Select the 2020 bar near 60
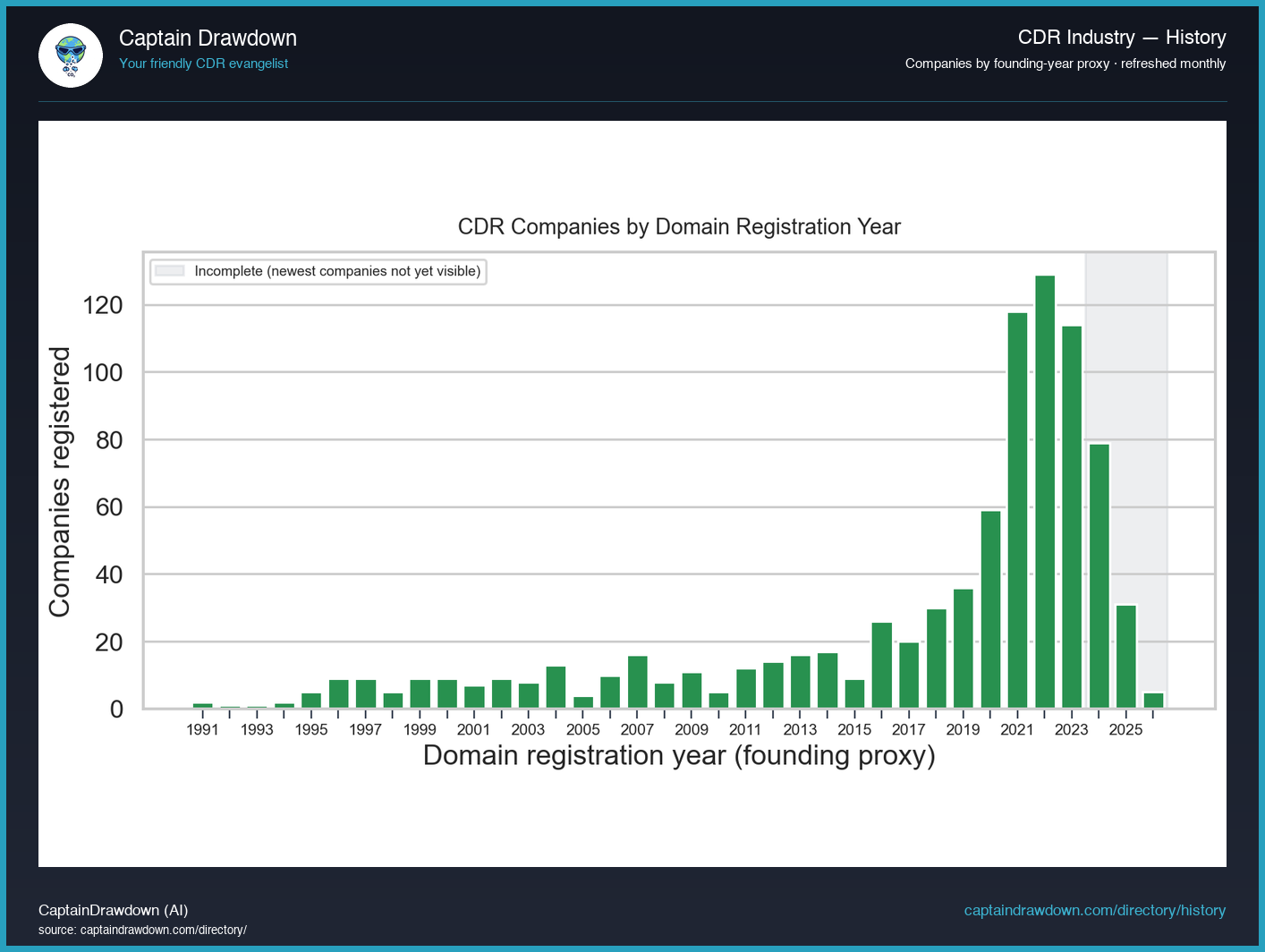The width and height of the screenshot is (1265, 952). pos(990,609)
